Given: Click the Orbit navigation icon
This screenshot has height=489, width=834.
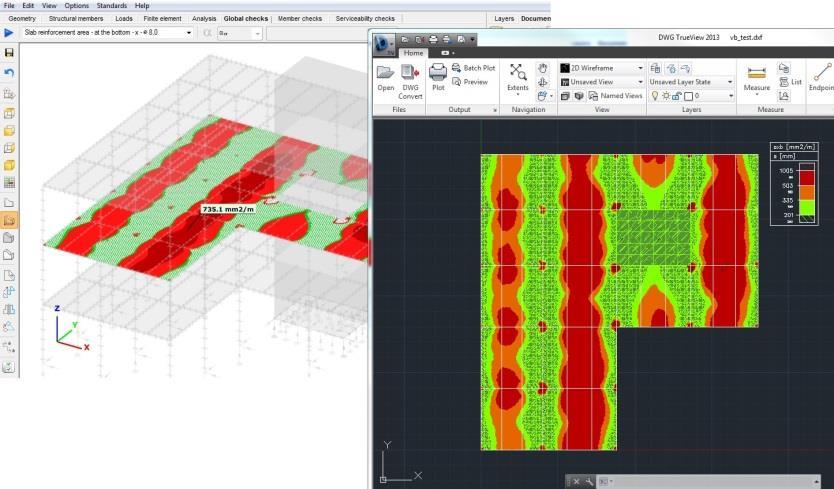Looking at the screenshot, I should point(543,82).
